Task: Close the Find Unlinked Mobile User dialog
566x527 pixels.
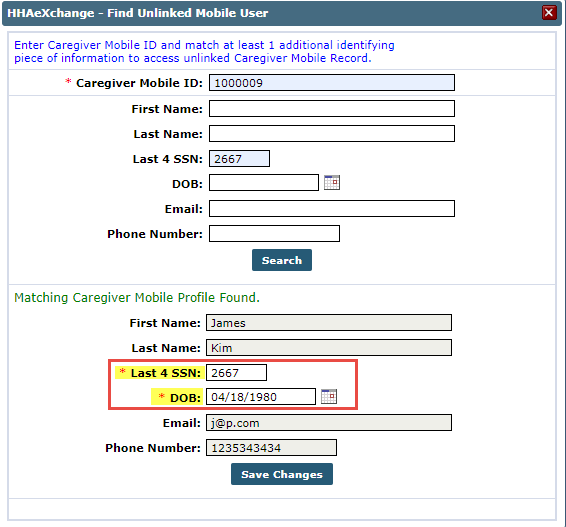Action: (x=549, y=13)
